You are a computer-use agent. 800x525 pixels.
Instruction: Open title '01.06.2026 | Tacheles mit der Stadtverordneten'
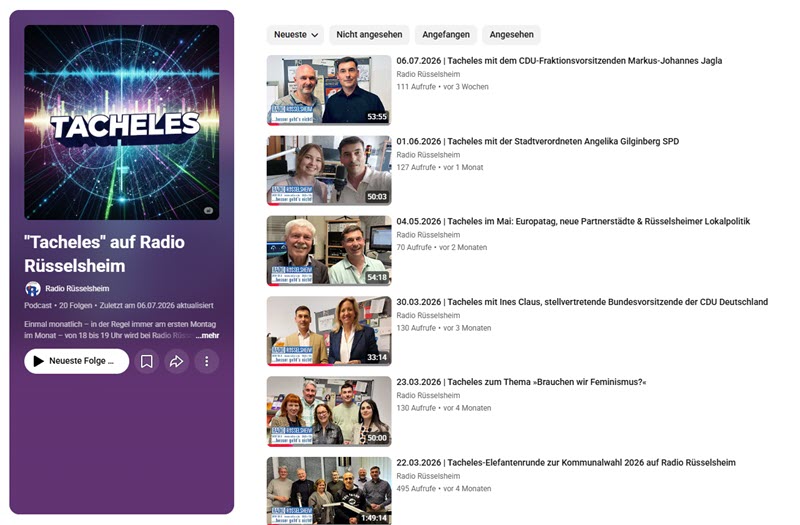click(538, 141)
